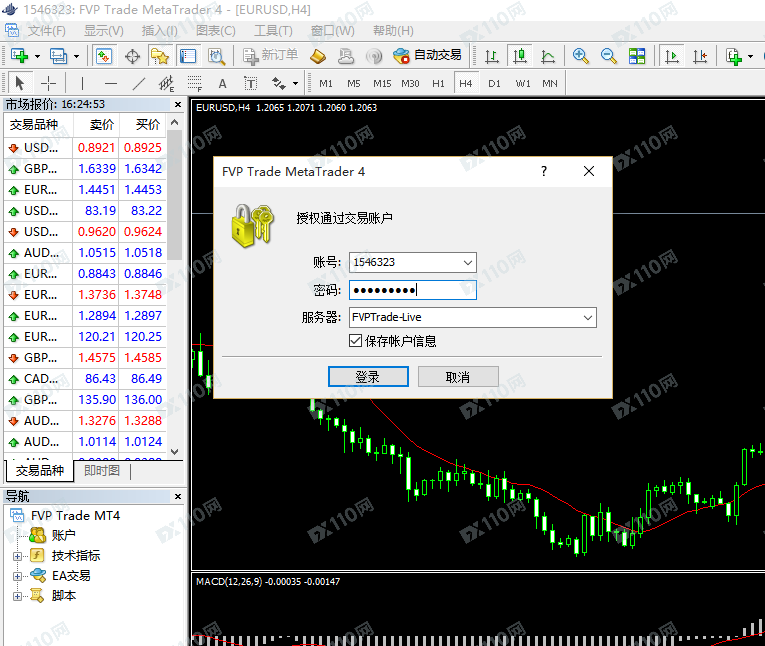Open the 帮助(H) menu
Screen dimensions: 765x646
coord(393,31)
